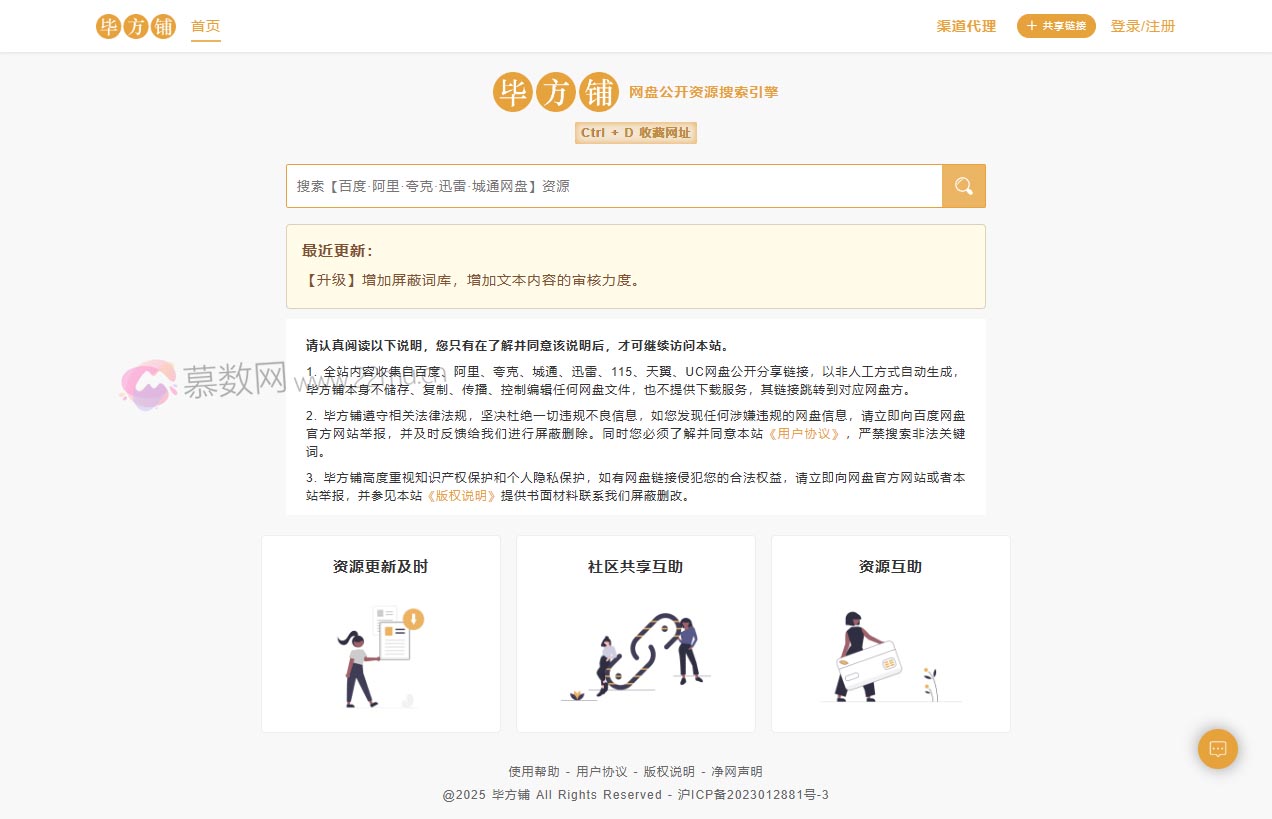Select the 首页 menu item
This screenshot has width=1272, height=819.
click(205, 26)
